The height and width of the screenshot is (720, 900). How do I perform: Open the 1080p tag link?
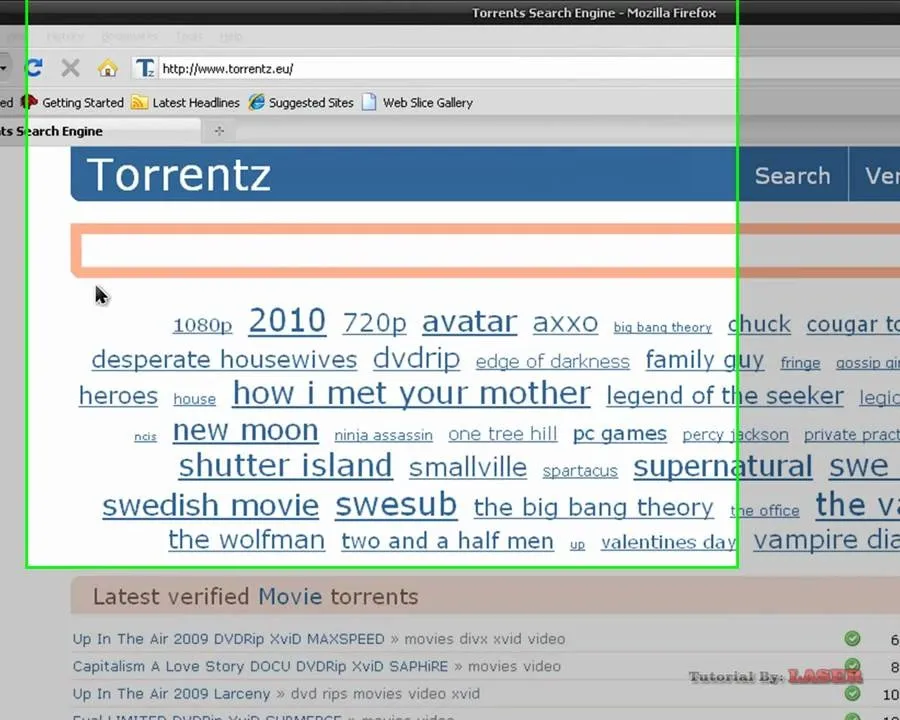(x=203, y=326)
